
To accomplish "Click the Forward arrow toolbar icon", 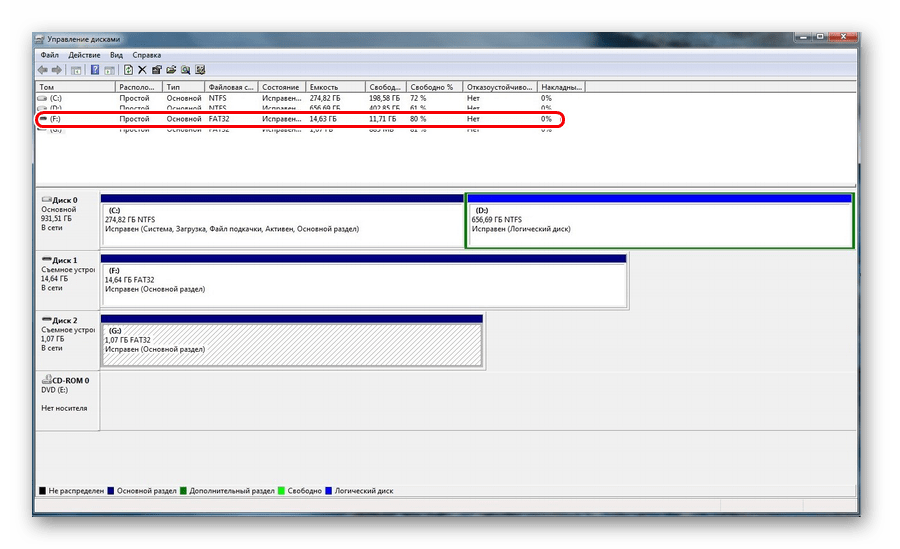I will click(x=56, y=70).
